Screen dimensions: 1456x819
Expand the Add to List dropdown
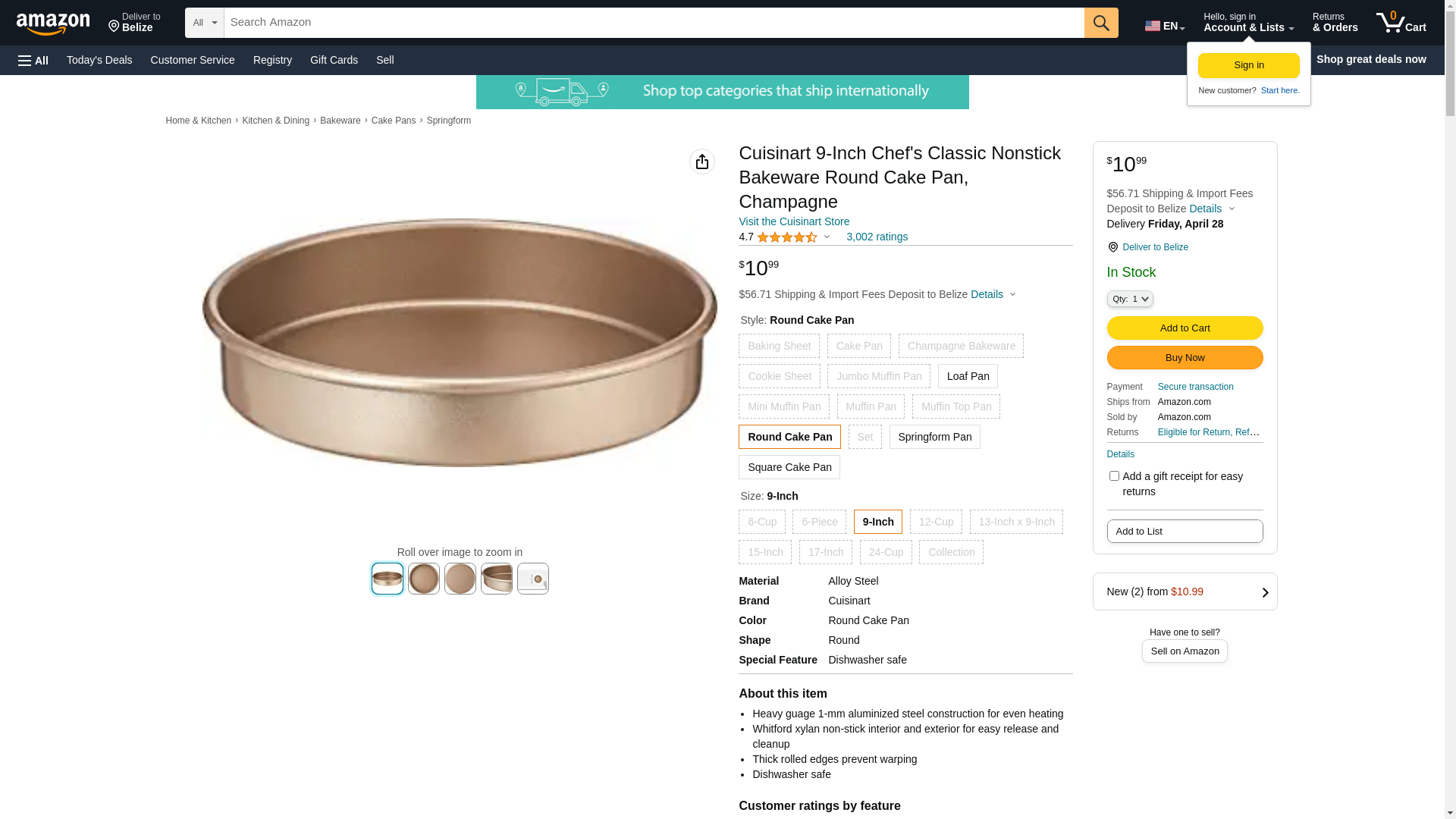tap(1185, 532)
